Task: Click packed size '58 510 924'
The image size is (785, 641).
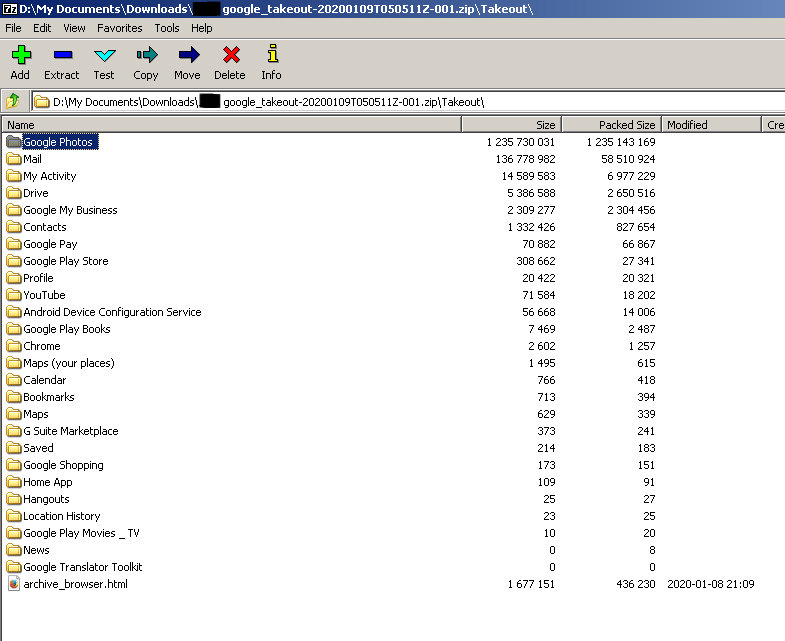Action: pyautogui.click(x=628, y=159)
